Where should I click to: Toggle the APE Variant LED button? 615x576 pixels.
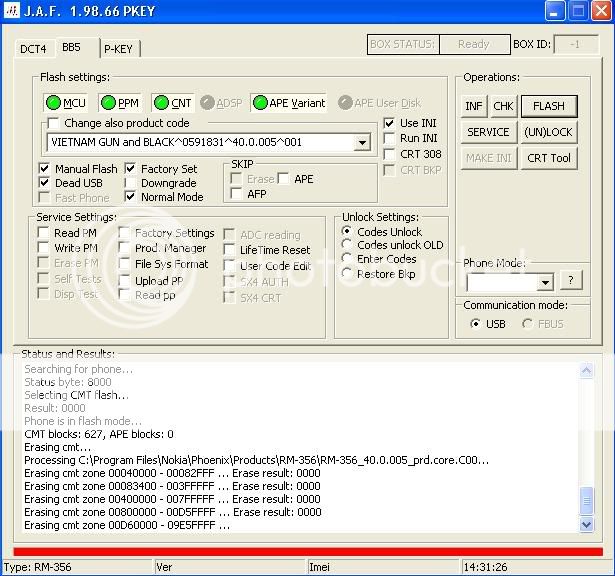[x=259, y=102]
